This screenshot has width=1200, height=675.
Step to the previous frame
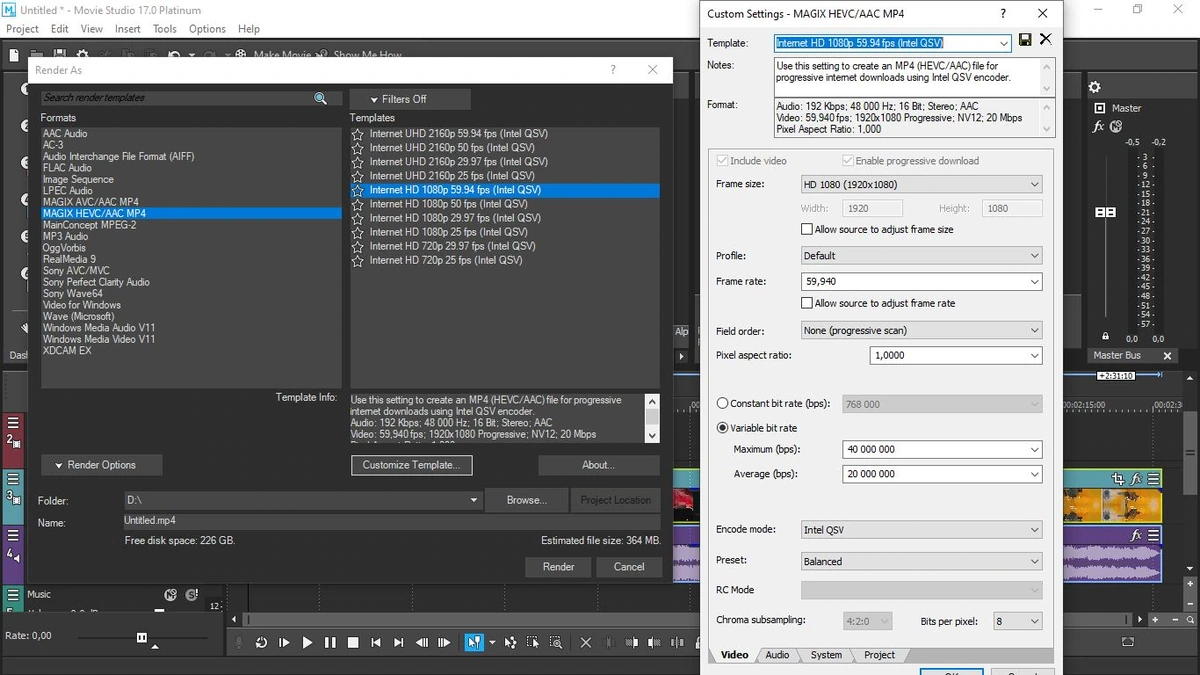coord(422,643)
